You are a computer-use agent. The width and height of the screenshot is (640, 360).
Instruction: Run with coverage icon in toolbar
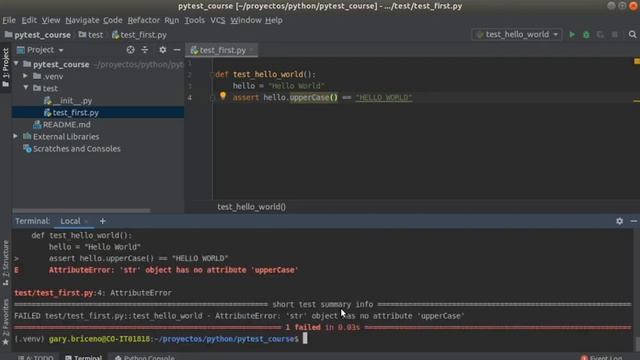click(600, 35)
